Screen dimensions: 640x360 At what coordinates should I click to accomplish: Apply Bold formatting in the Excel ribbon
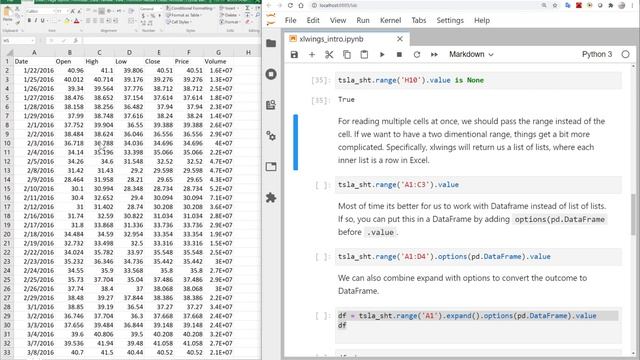[x=29, y=20]
